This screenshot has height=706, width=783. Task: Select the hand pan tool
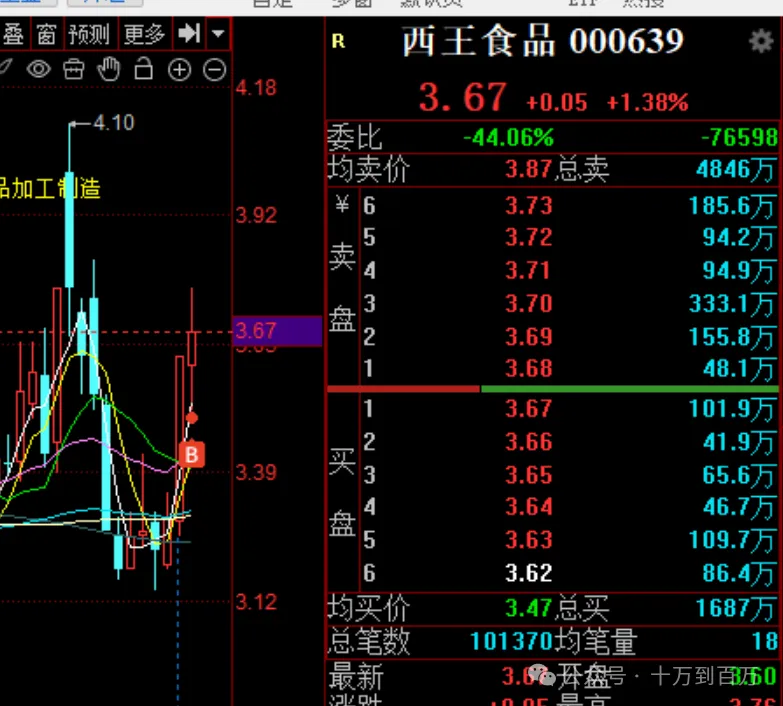(x=108, y=69)
